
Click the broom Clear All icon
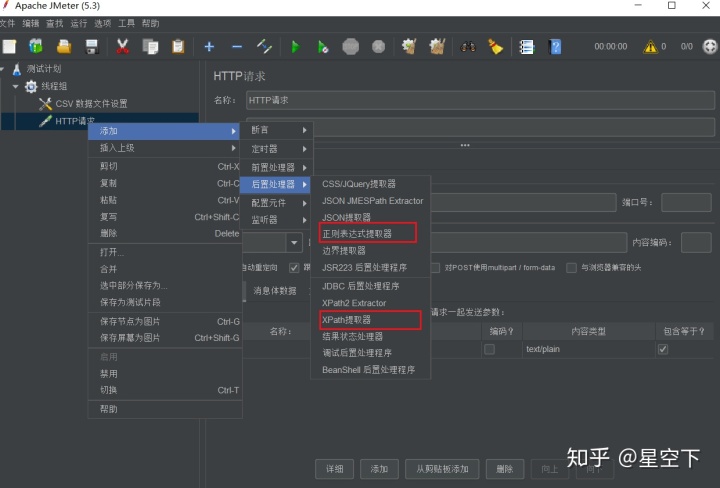495,46
